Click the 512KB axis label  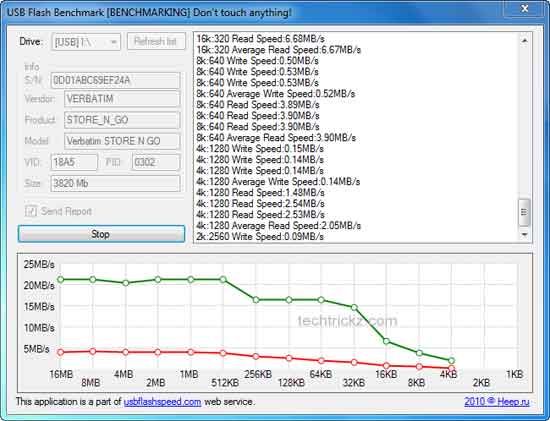(x=225, y=382)
